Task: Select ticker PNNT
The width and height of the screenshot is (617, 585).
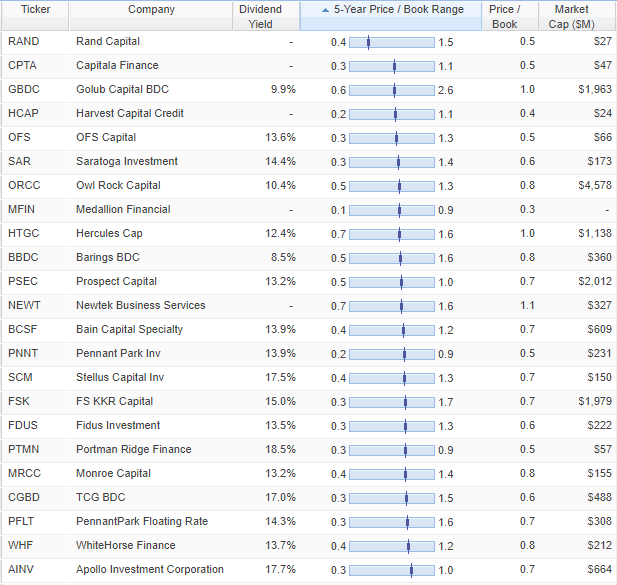Action: 23,353
